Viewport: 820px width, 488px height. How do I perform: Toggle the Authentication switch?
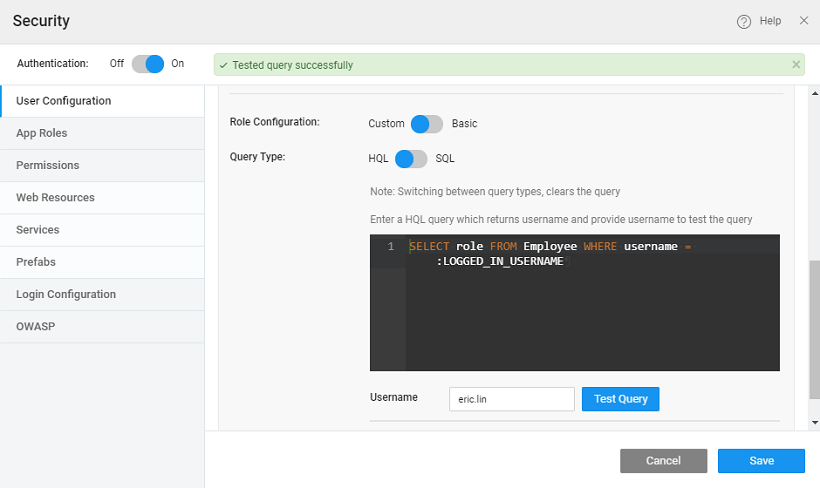(x=147, y=63)
